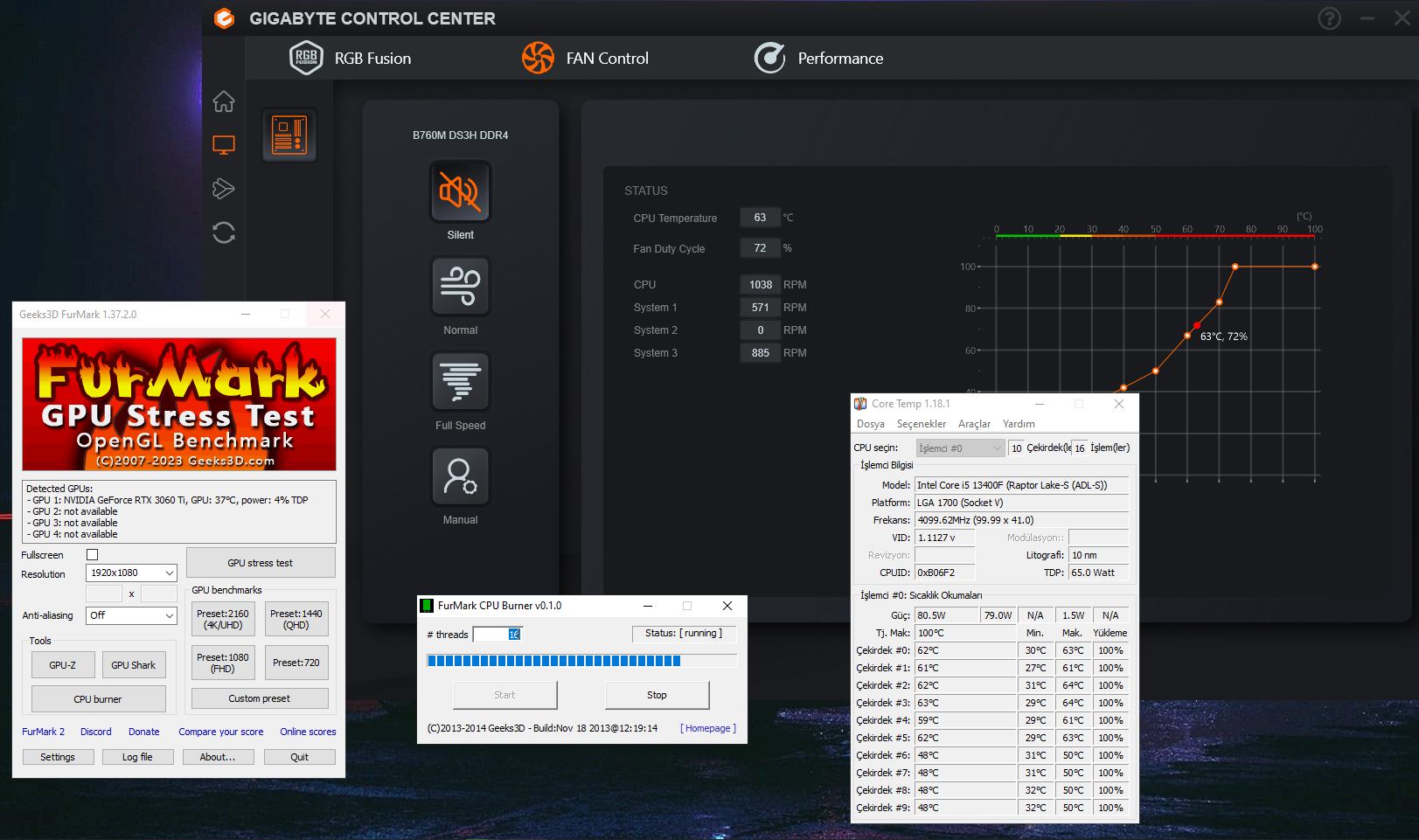The image size is (1419, 840).
Task: Activate the Manual fan mode icon
Action: [460, 476]
